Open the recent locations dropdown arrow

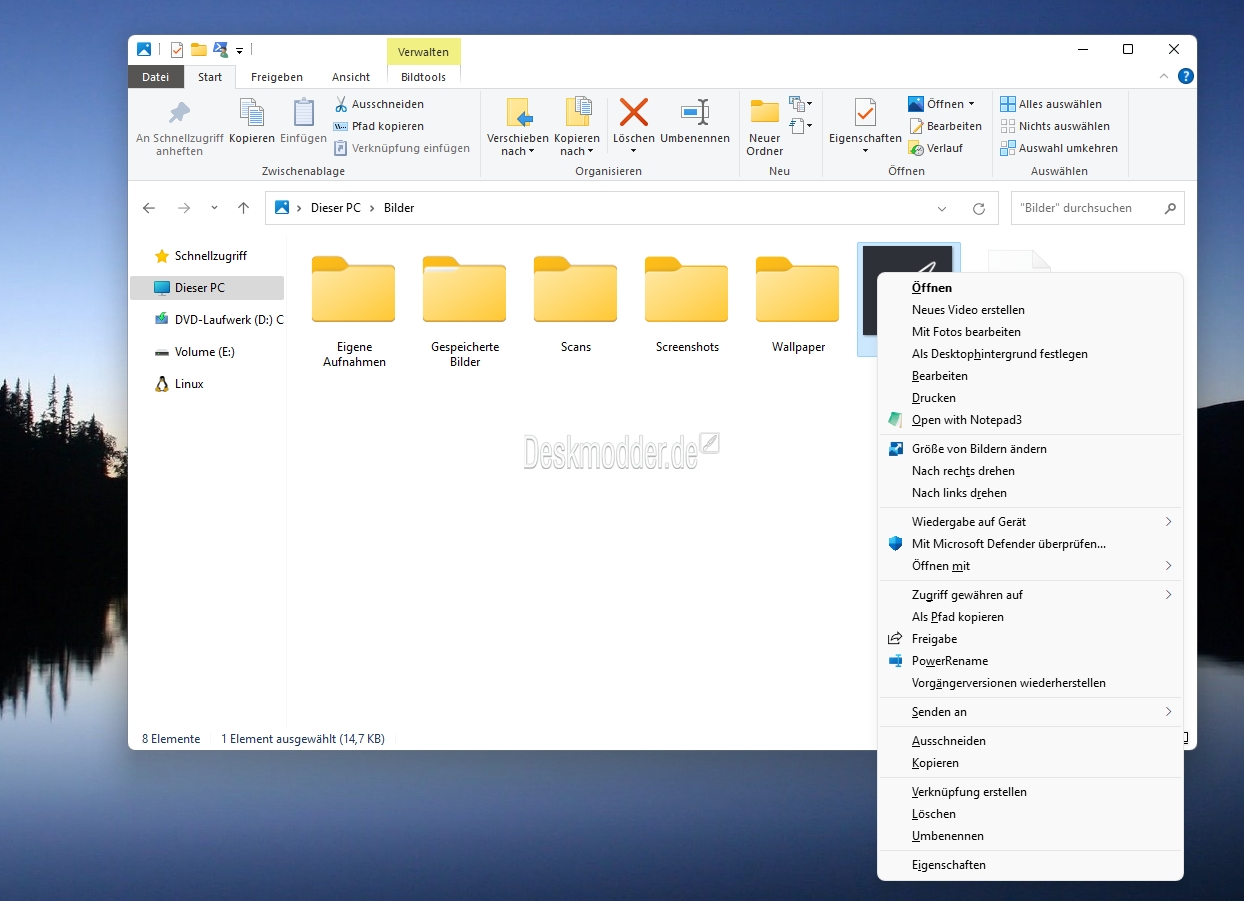[214, 208]
